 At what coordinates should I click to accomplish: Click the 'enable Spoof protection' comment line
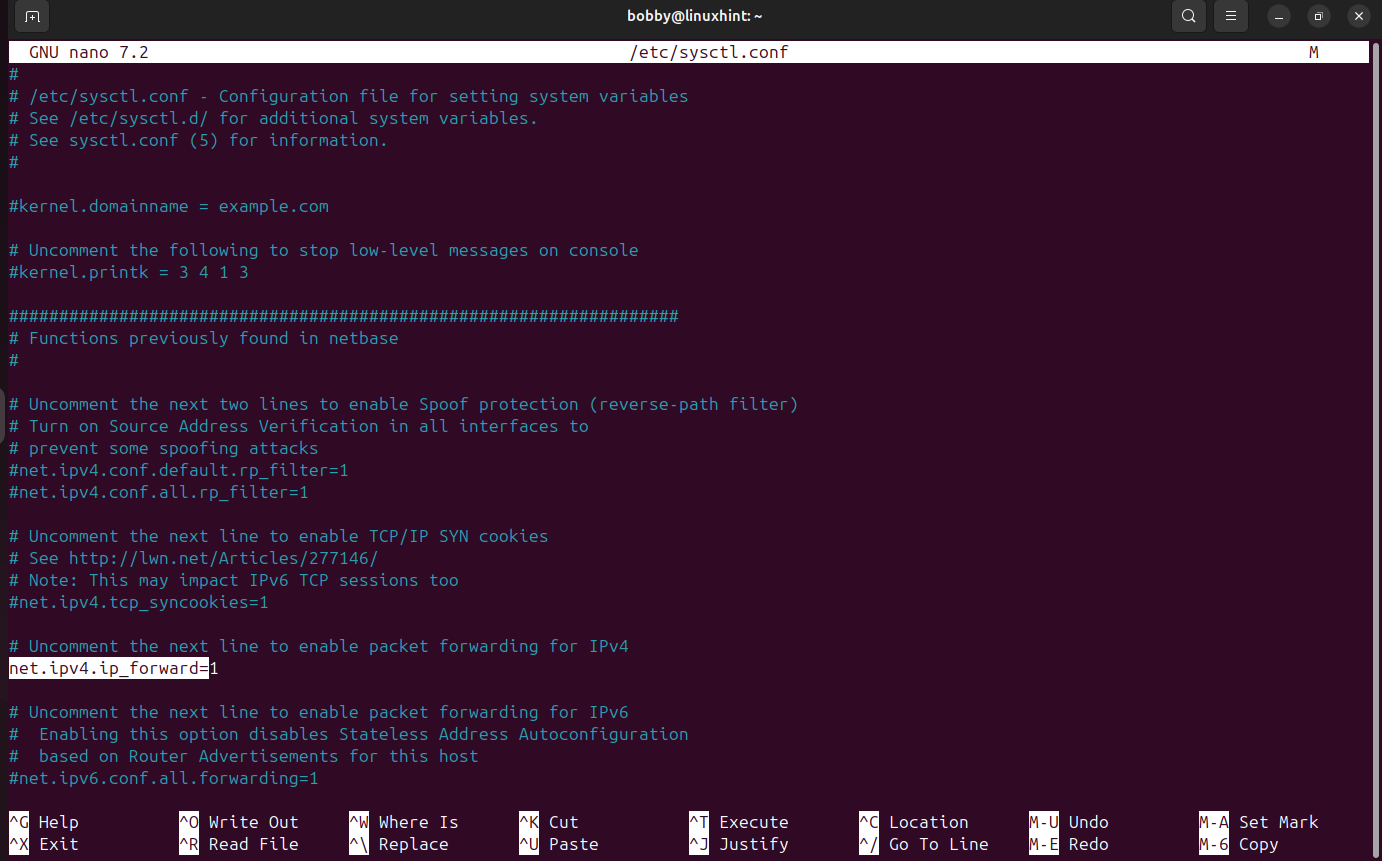click(x=404, y=404)
